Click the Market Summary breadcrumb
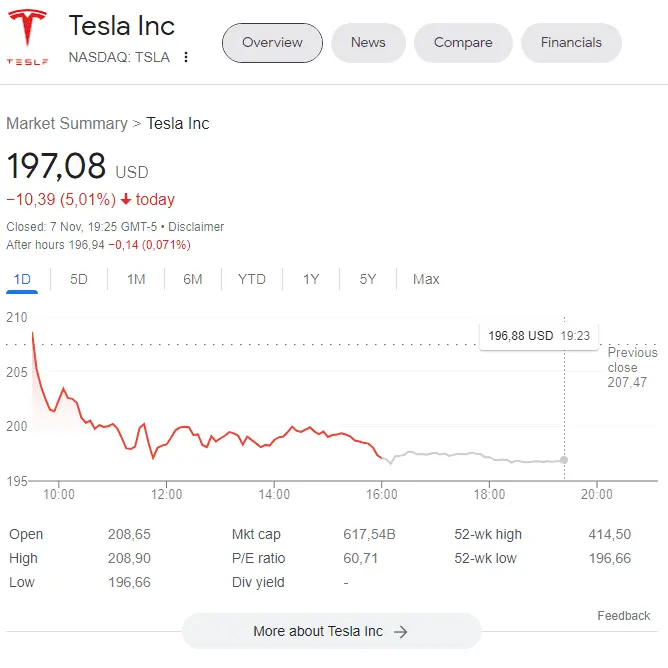Image resolution: width=668 pixels, height=668 pixels. (x=66, y=124)
